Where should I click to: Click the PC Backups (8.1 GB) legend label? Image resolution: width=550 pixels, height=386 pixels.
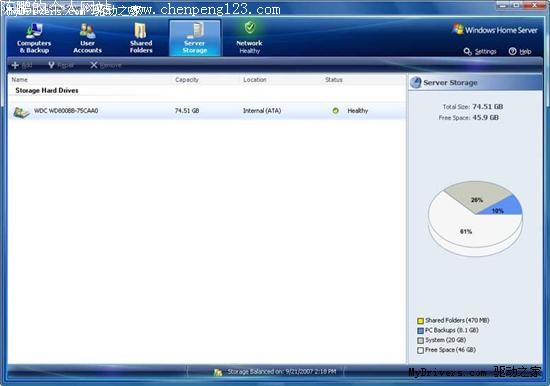coord(452,330)
